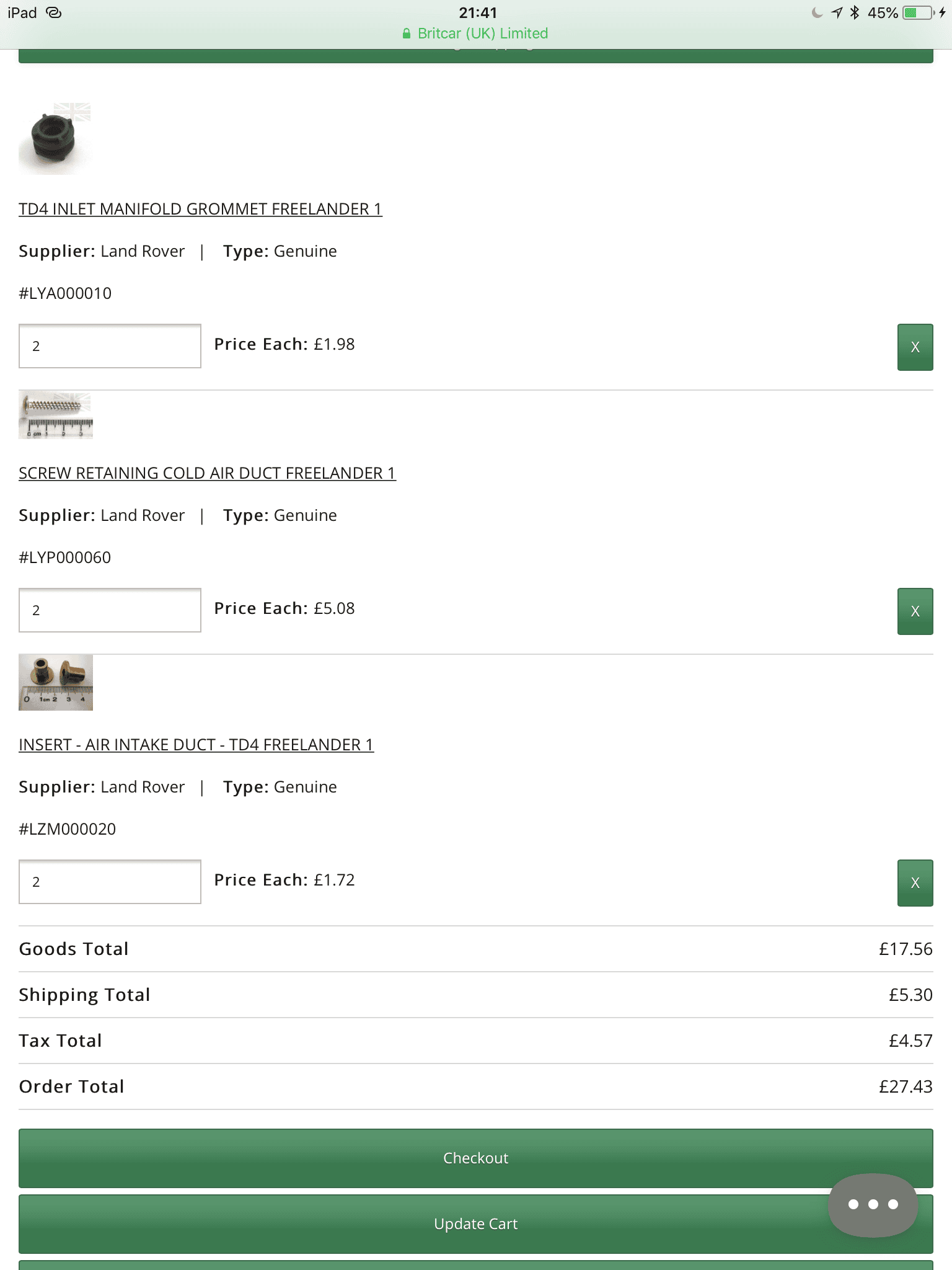Tap the battery indicator in status bar

point(919,13)
